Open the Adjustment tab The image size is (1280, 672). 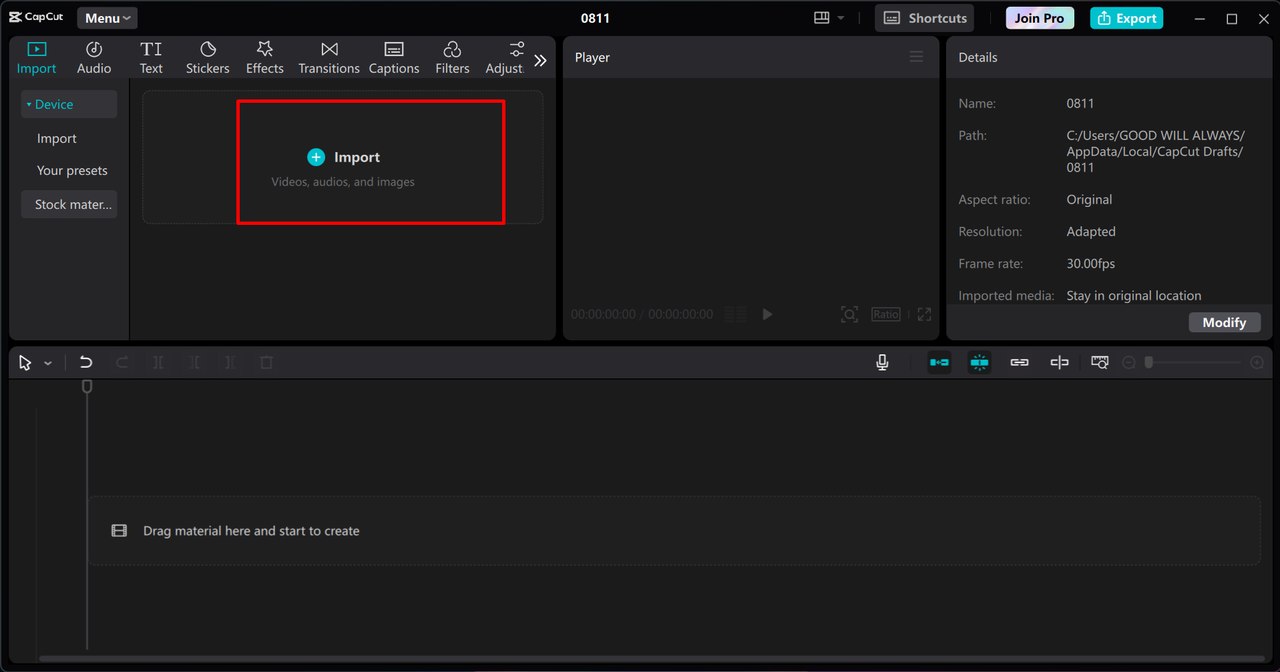pos(505,58)
